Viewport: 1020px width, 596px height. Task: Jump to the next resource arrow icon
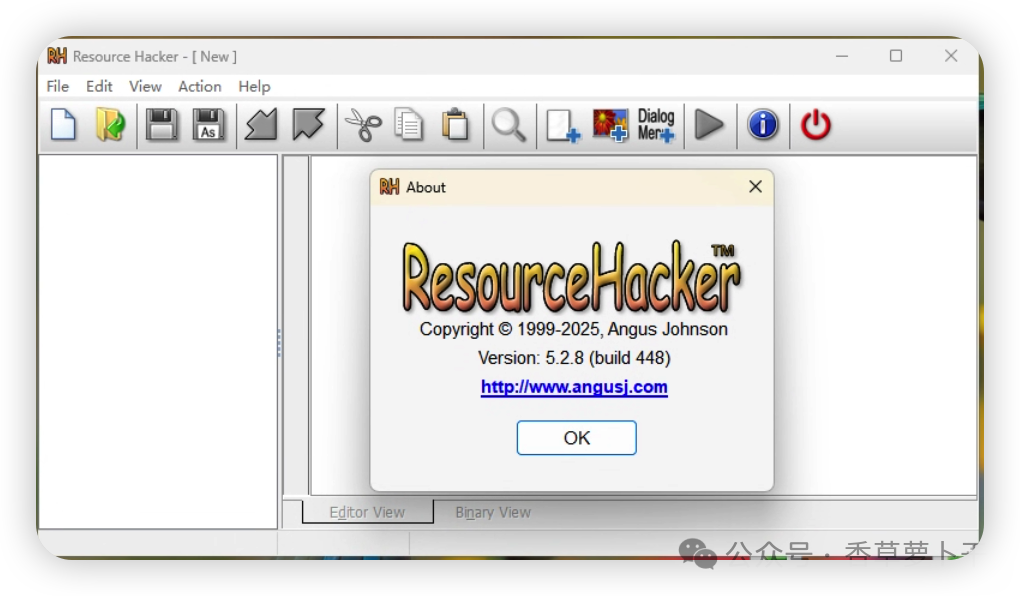tap(308, 124)
